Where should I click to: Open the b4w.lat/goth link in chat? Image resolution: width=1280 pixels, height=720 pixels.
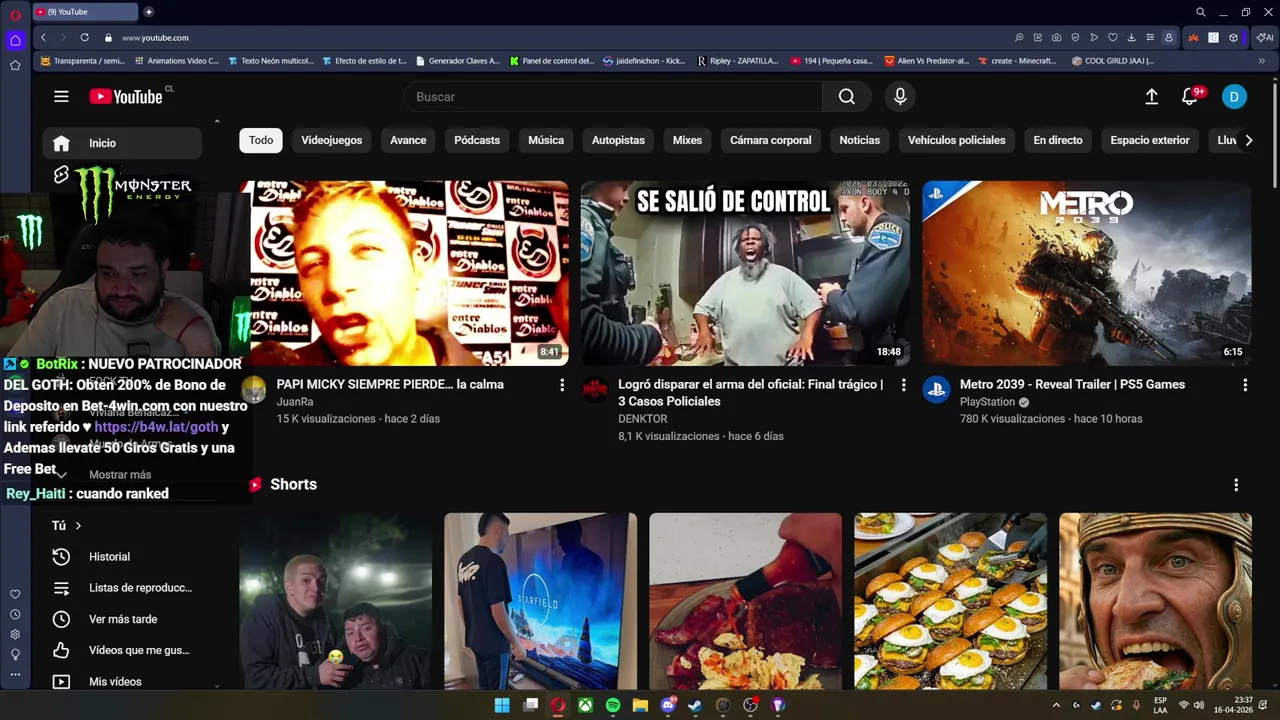click(156, 427)
